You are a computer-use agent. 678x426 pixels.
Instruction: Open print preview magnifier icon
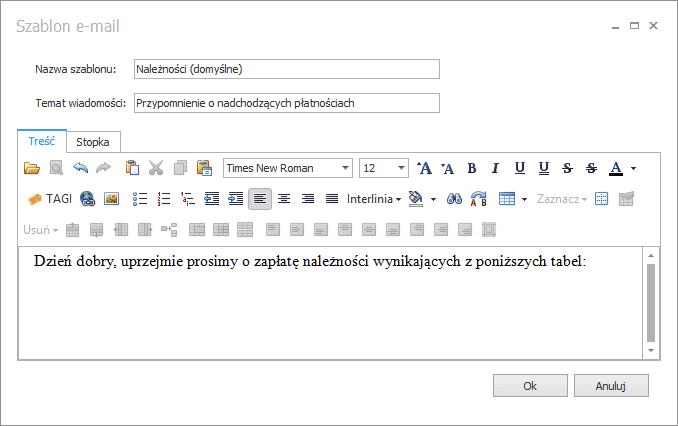(56, 168)
